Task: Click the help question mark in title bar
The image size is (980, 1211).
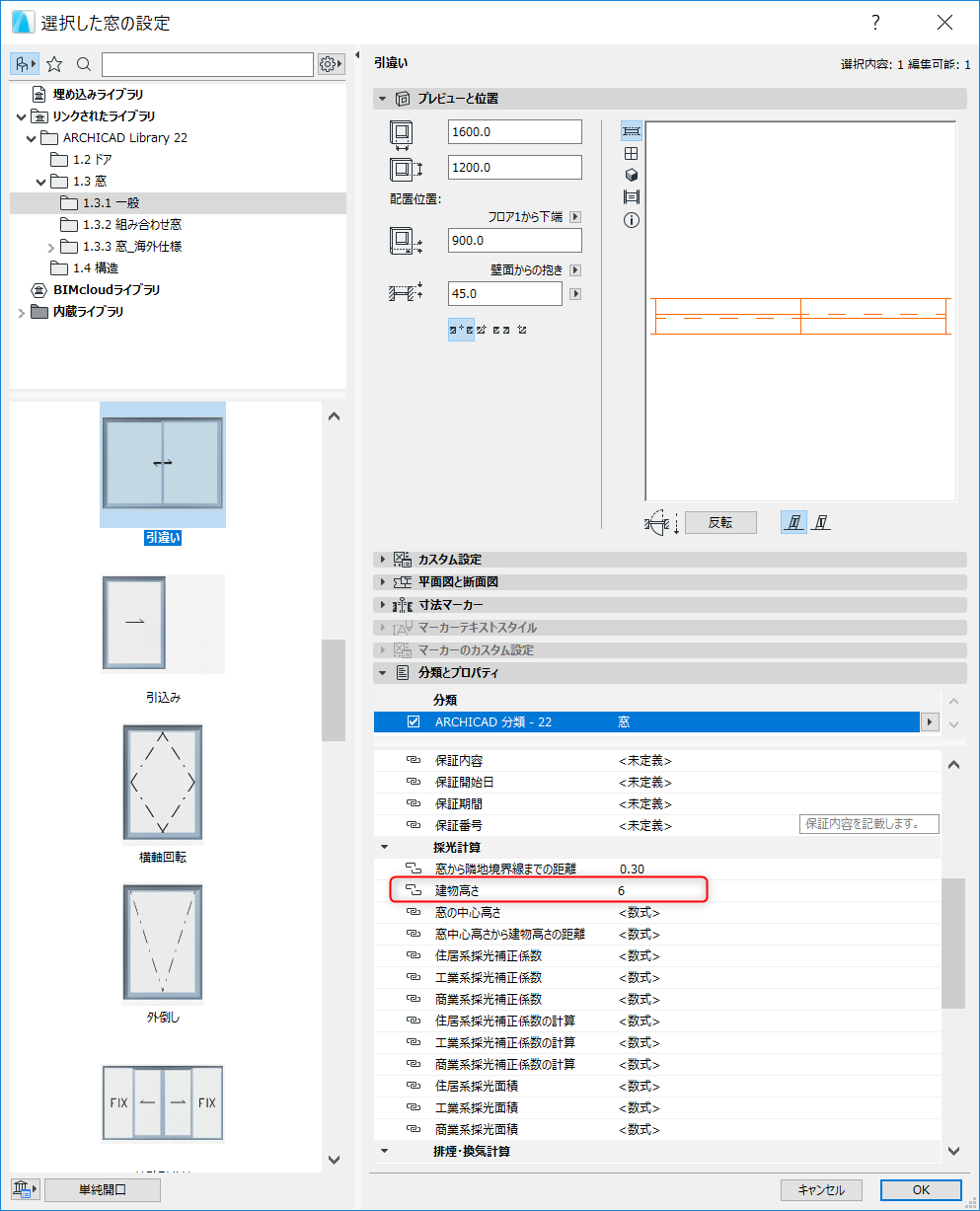Action: (874, 23)
